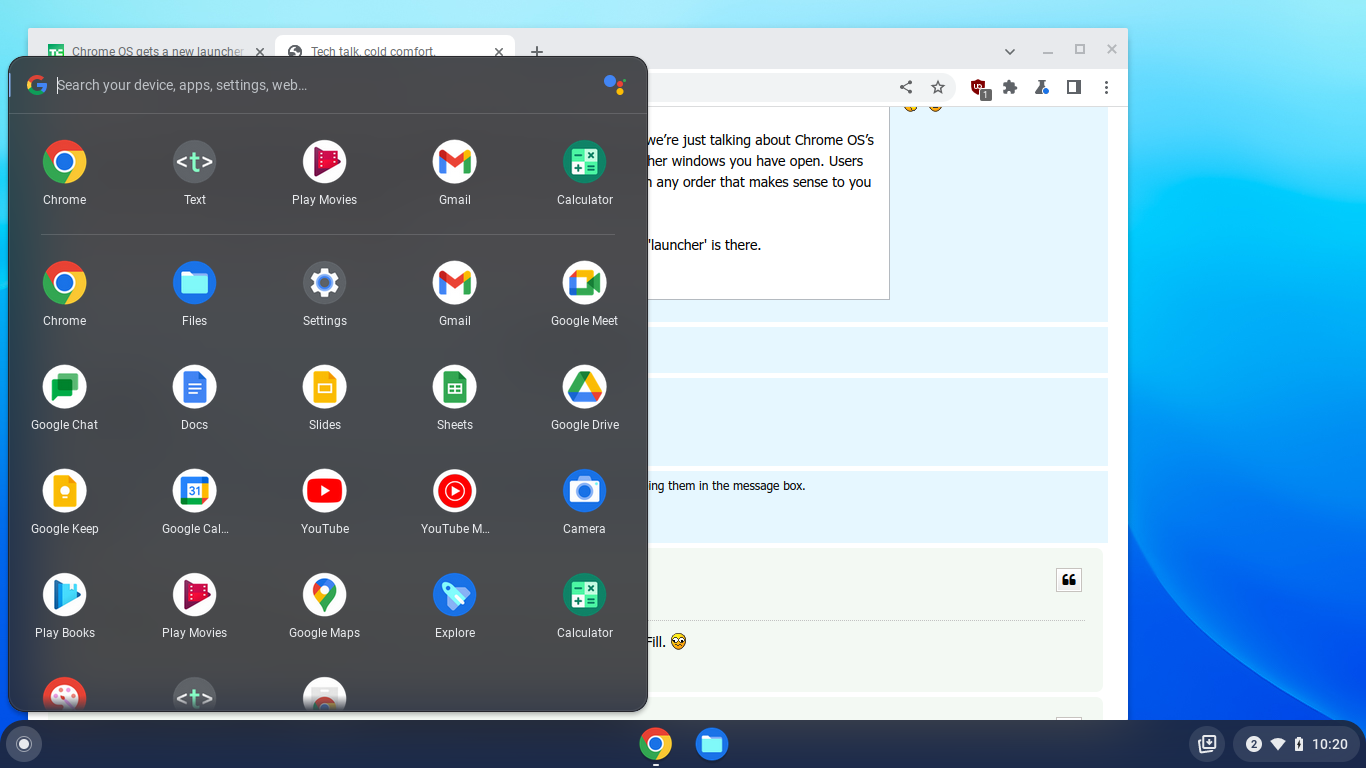Click the quote button on the forum post
1366x768 pixels.
1069,580
